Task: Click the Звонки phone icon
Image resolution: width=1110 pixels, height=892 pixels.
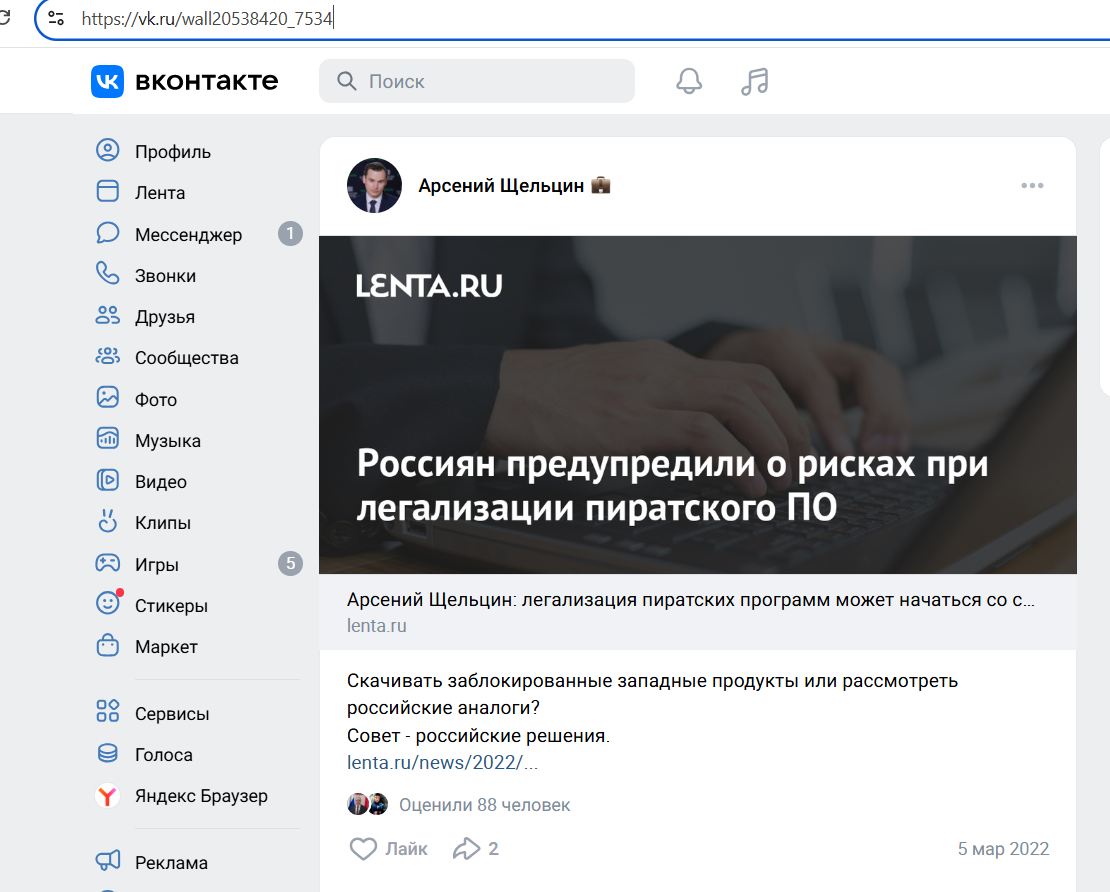Action: [x=108, y=275]
